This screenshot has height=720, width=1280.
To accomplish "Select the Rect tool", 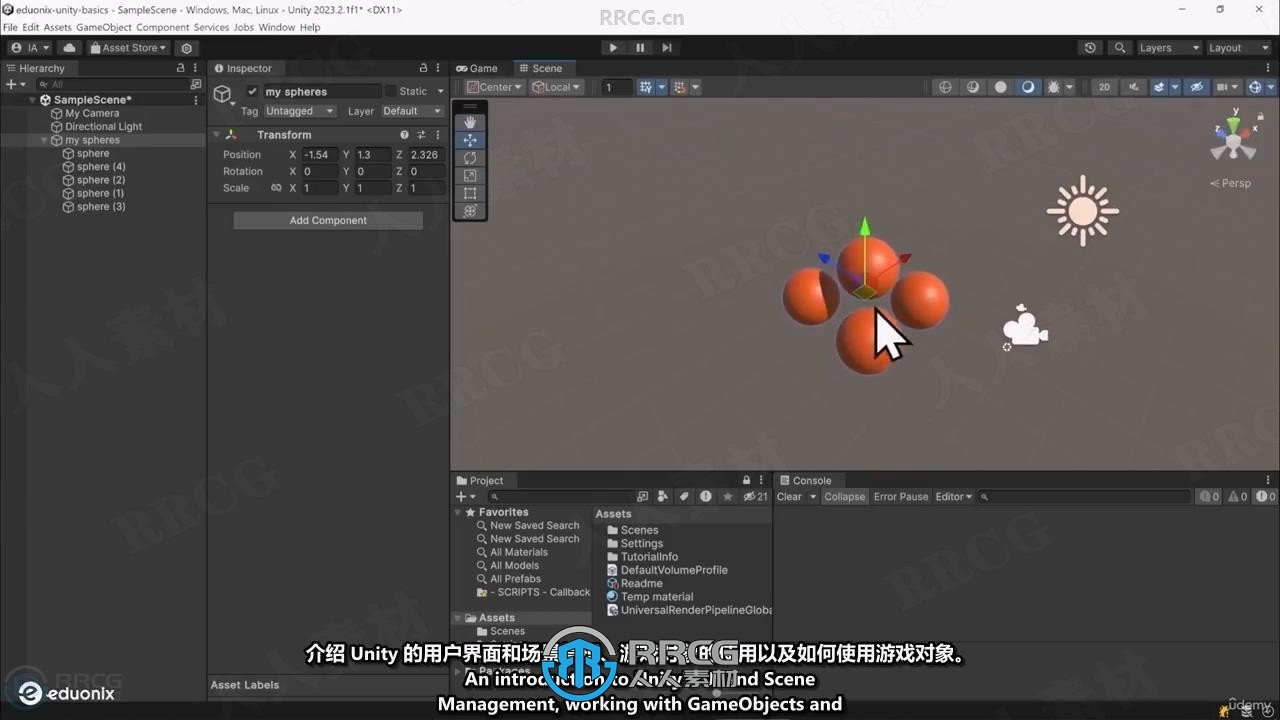I will click(x=470, y=193).
